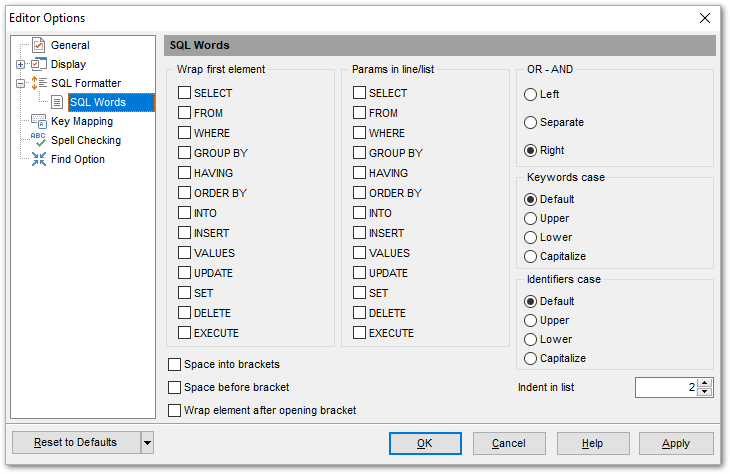The image size is (730, 474).
Task: Click the Help button
Action: click(x=592, y=443)
